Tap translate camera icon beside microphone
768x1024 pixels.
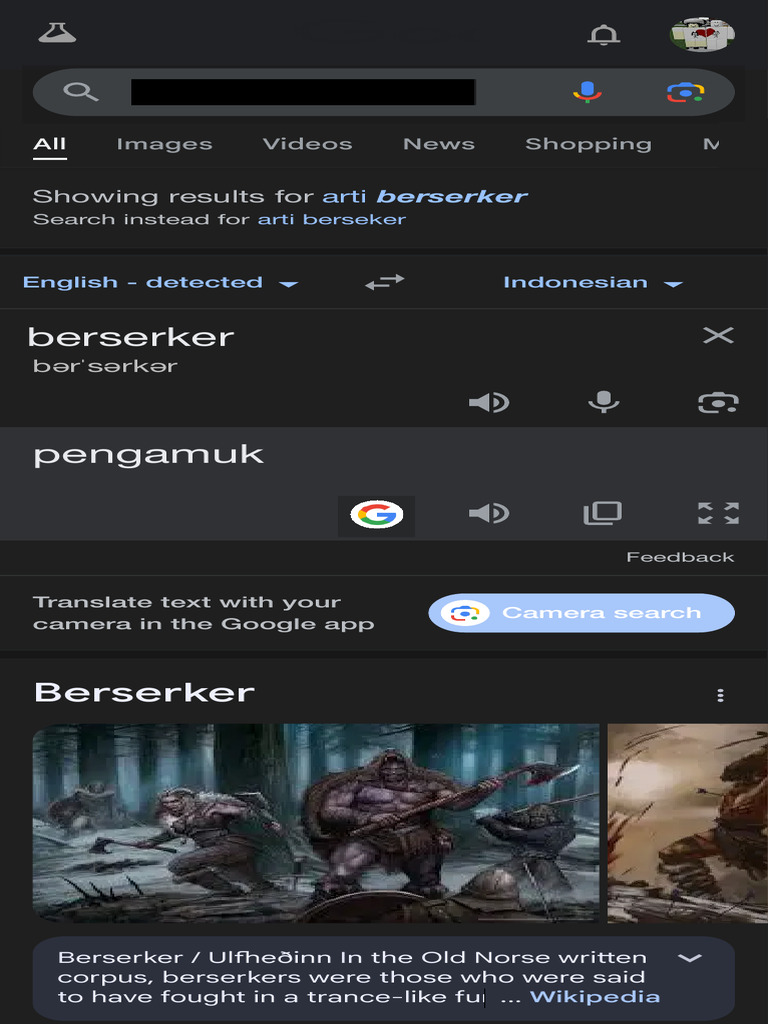[x=718, y=402]
